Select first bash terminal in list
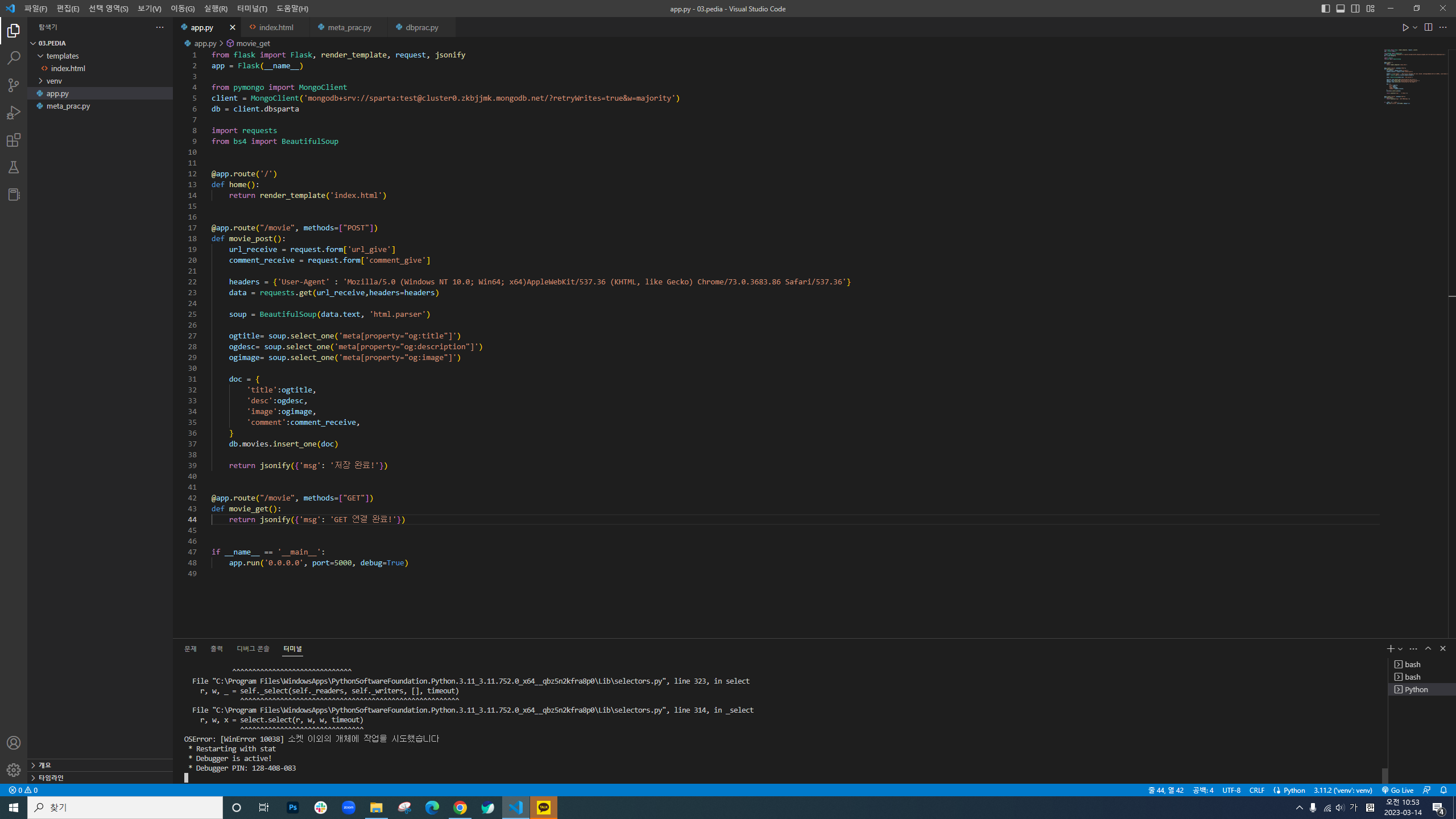This screenshot has width=1456, height=819. coord(1421,664)
